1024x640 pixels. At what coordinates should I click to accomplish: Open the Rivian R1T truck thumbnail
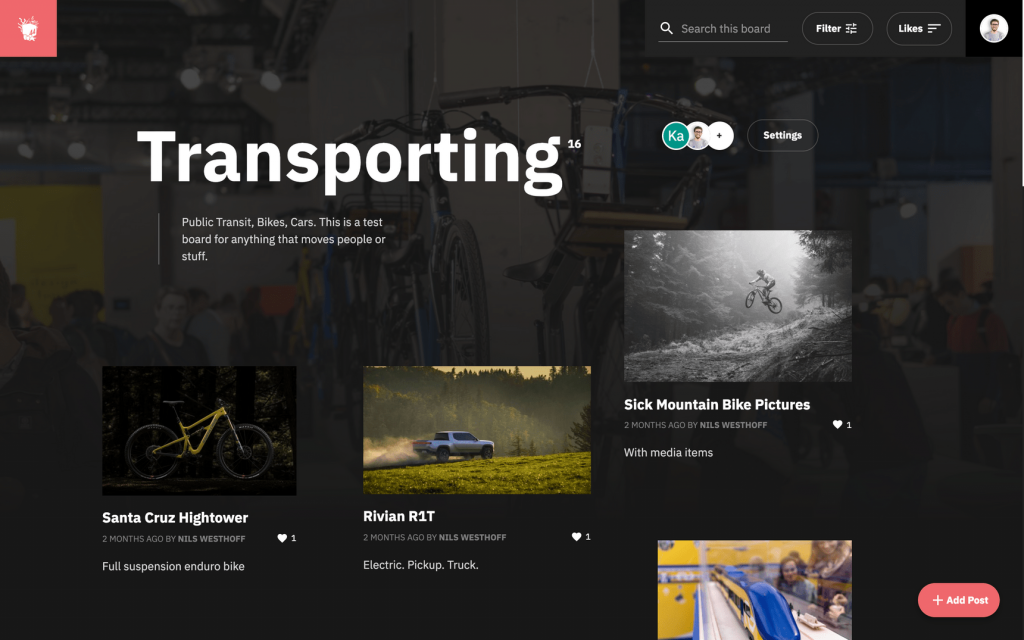coord(477,430)
